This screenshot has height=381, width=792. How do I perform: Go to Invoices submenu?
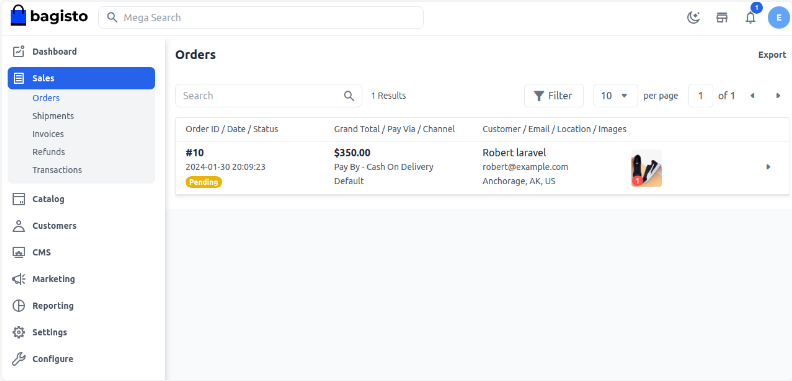[x=48, y=134]
